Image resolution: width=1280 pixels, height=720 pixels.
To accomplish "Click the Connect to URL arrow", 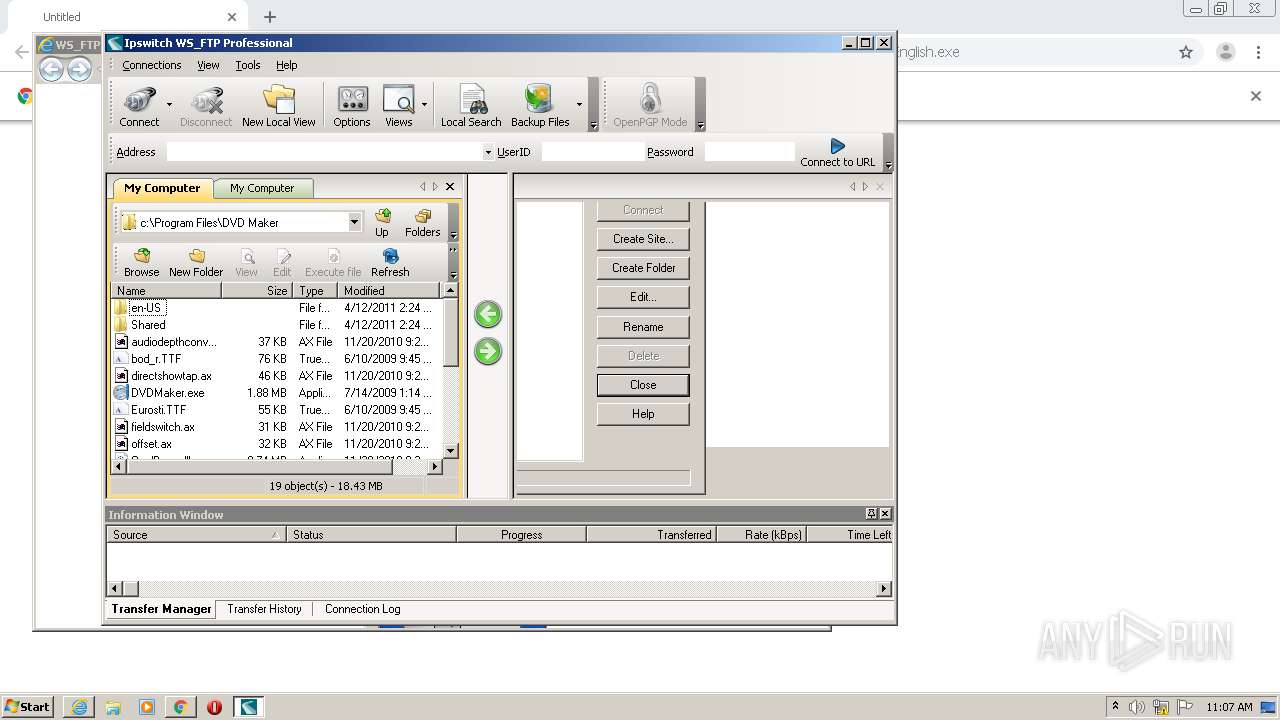I will (x=837, y=146).
